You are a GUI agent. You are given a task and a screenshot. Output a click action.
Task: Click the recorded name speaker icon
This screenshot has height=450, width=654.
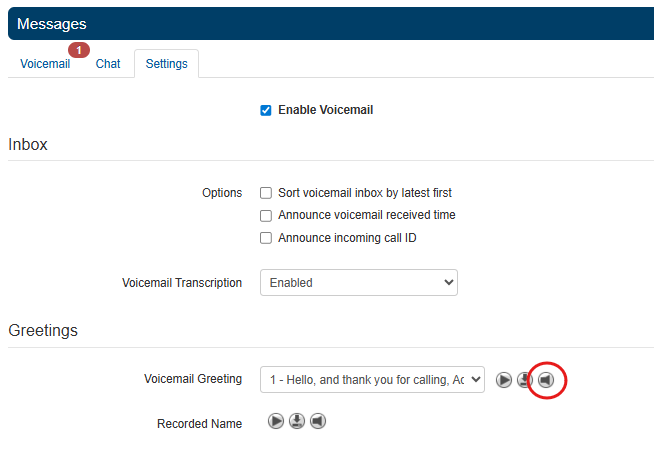click(x=317, y=421)
